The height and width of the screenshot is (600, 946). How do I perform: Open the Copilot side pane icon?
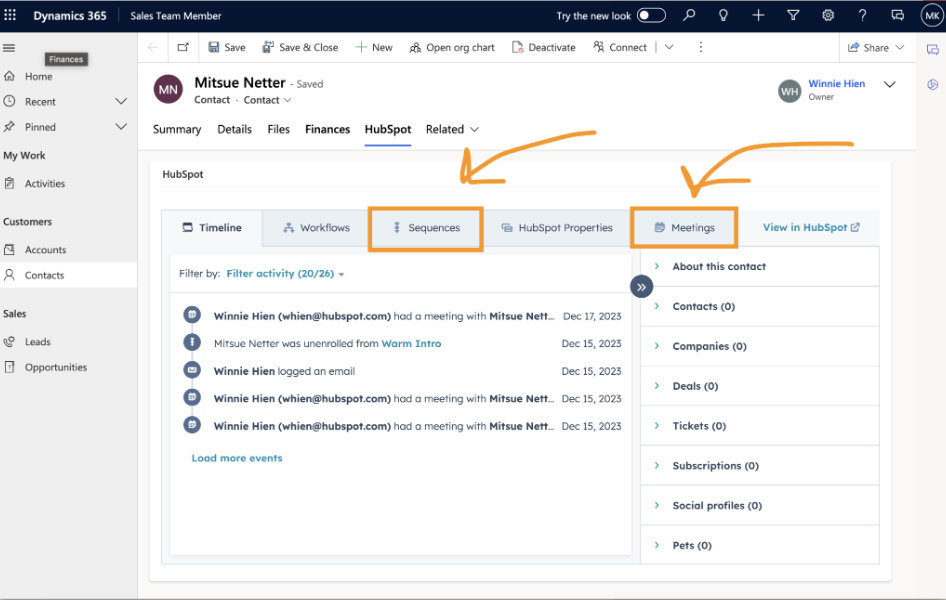[933, 84]
